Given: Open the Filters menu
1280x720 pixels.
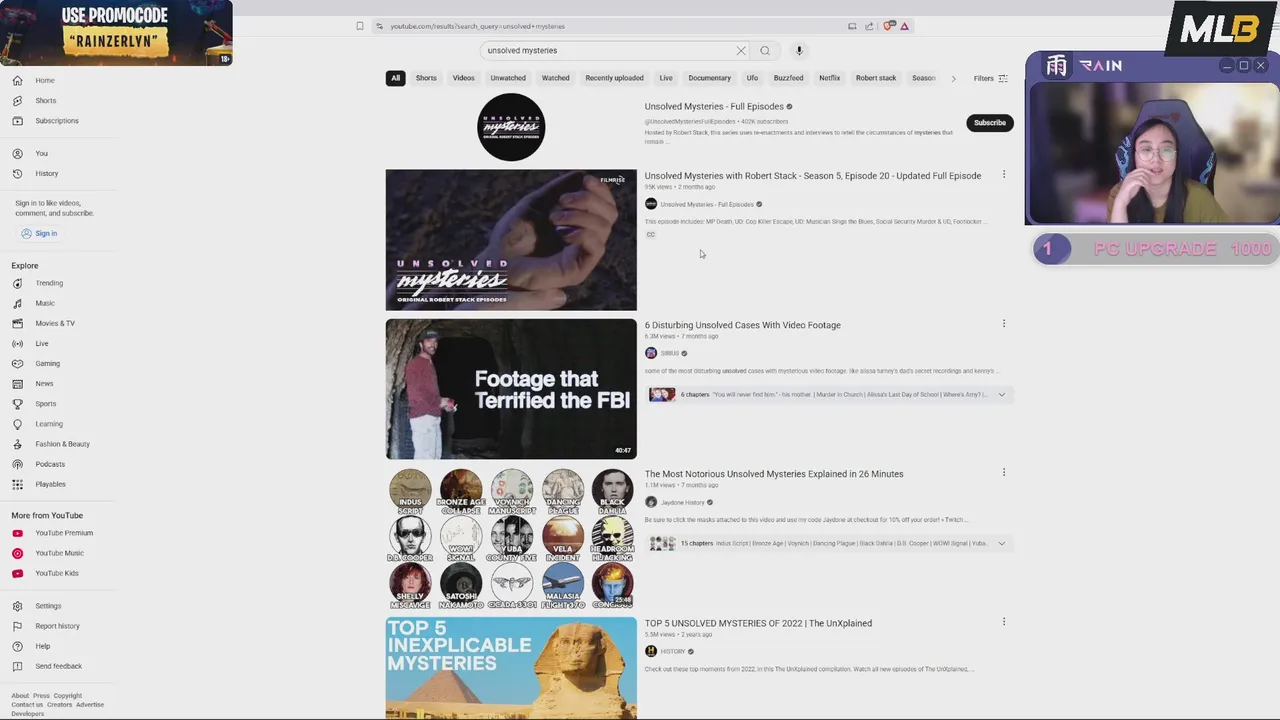Looking at the screenshot, I should click(990, 78).
